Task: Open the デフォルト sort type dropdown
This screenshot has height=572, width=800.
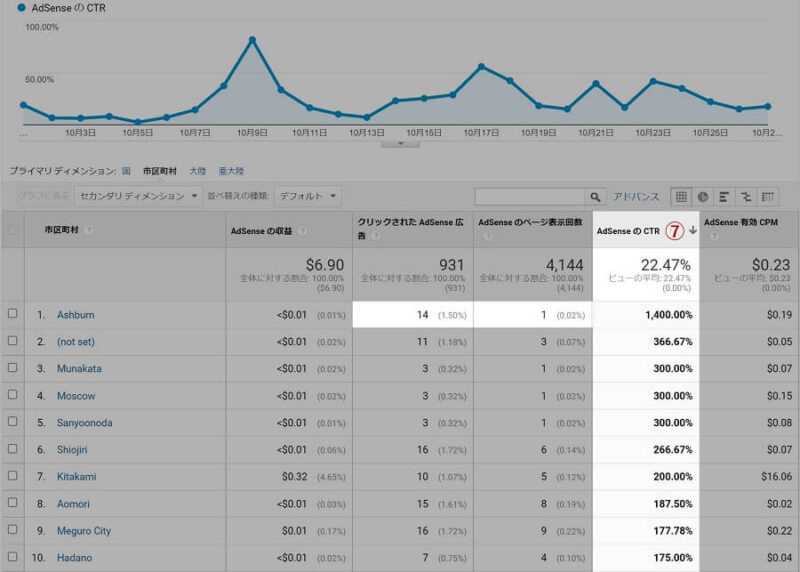Action: pos(308,196)
